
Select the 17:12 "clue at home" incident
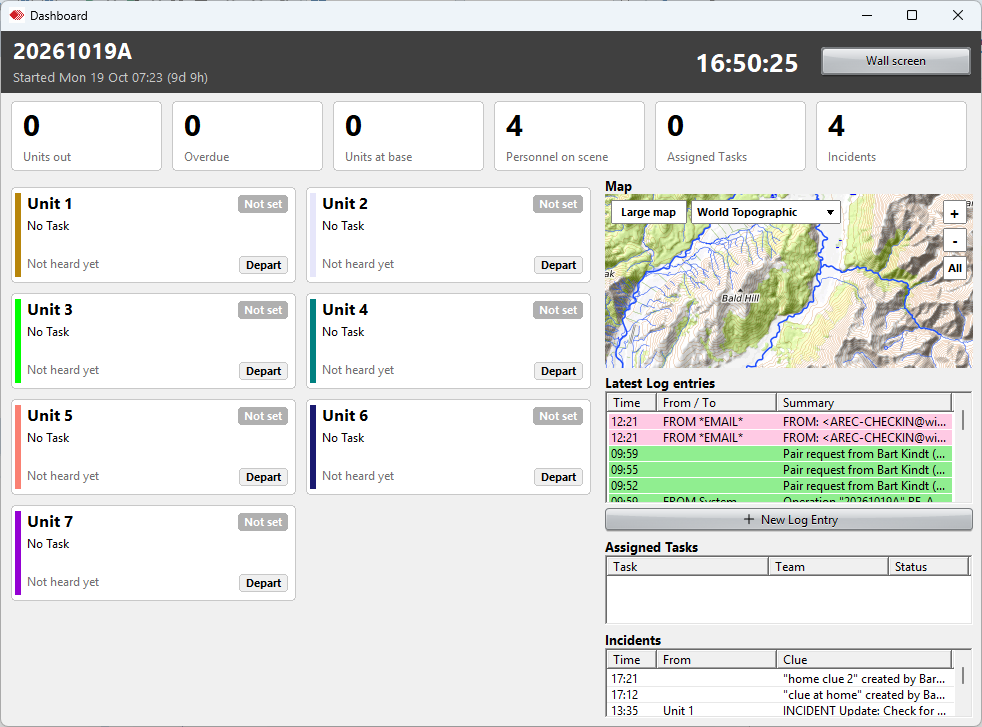(780, 695)
